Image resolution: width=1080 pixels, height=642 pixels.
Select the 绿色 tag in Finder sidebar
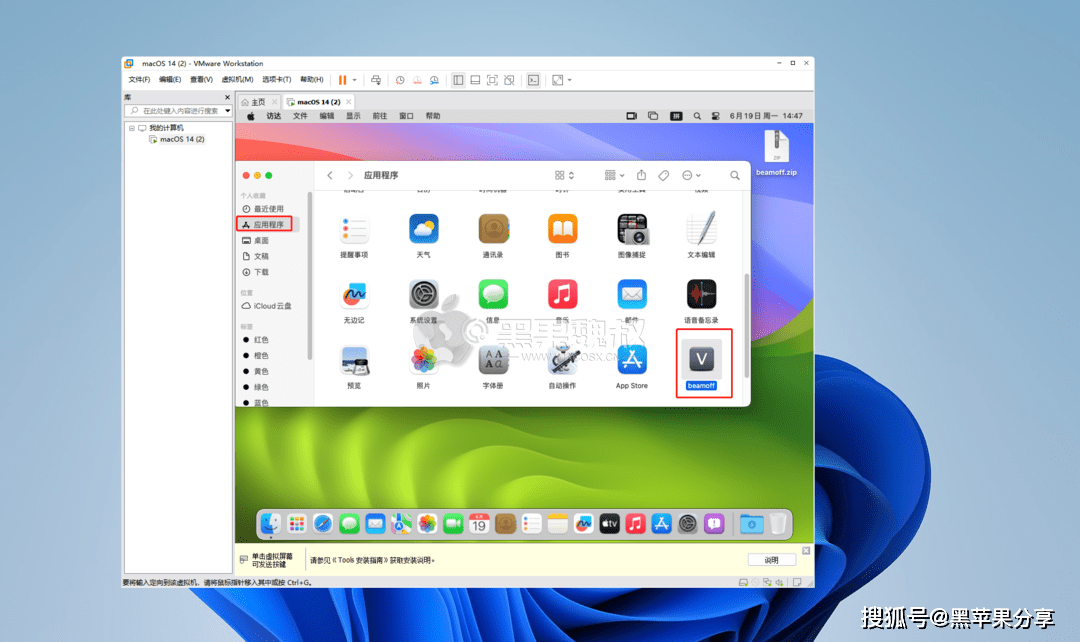[260, 387]
